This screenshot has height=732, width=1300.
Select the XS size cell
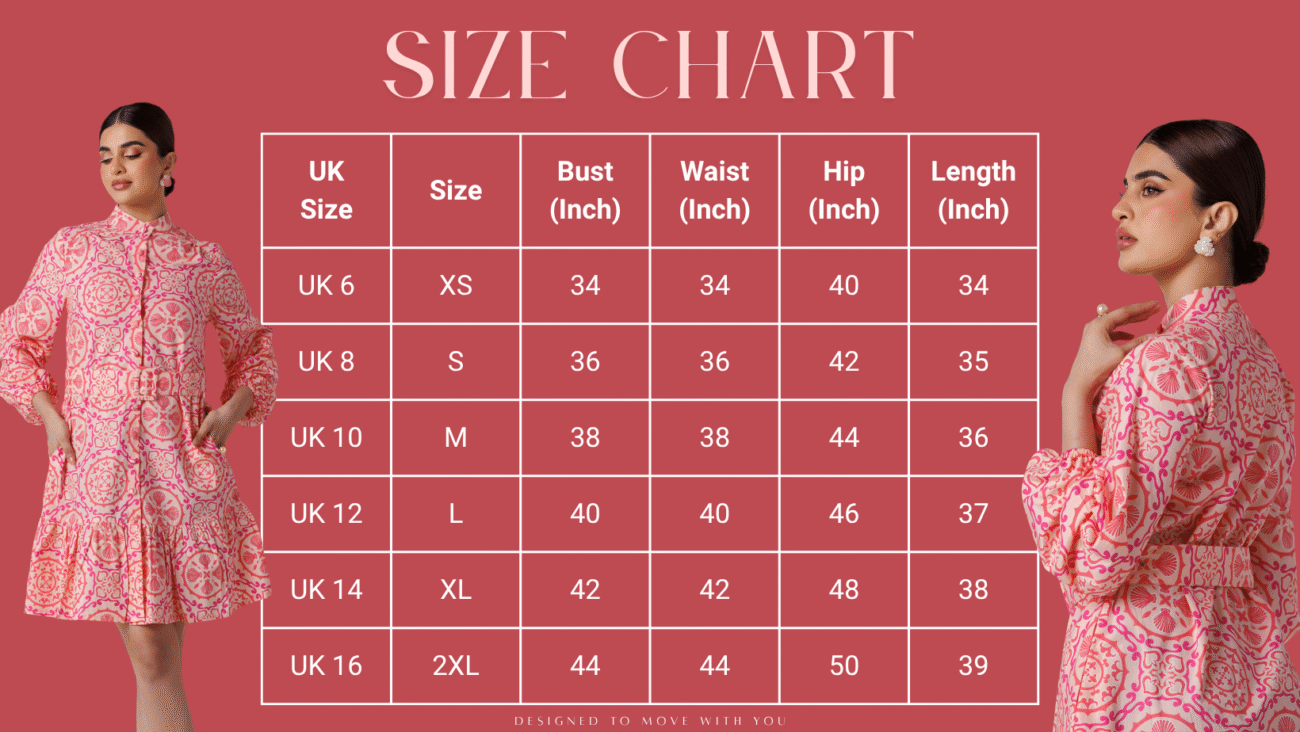[456, 285]
